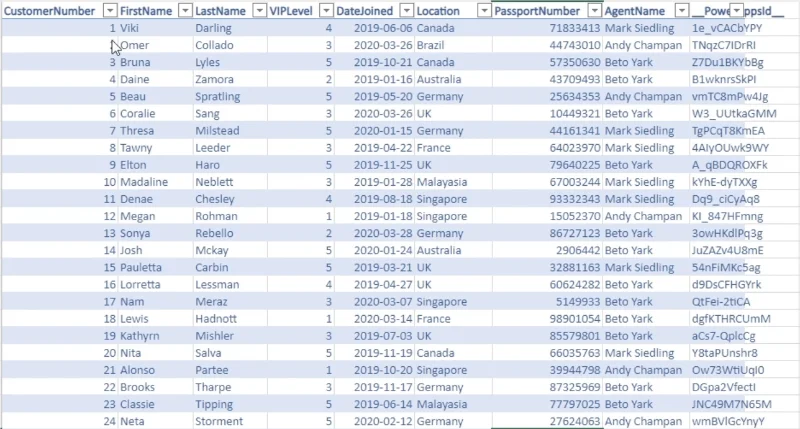
Task: Open the PowerAppsId column filter dropdown
Action: point(736,11)
